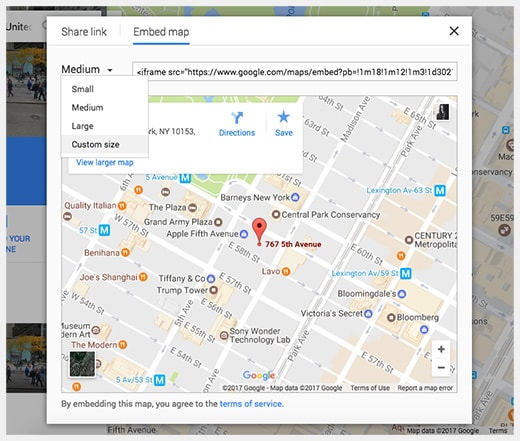Click the E 58th St street label
The width and height of the screenshot is (520, 441).
(244, 252)
